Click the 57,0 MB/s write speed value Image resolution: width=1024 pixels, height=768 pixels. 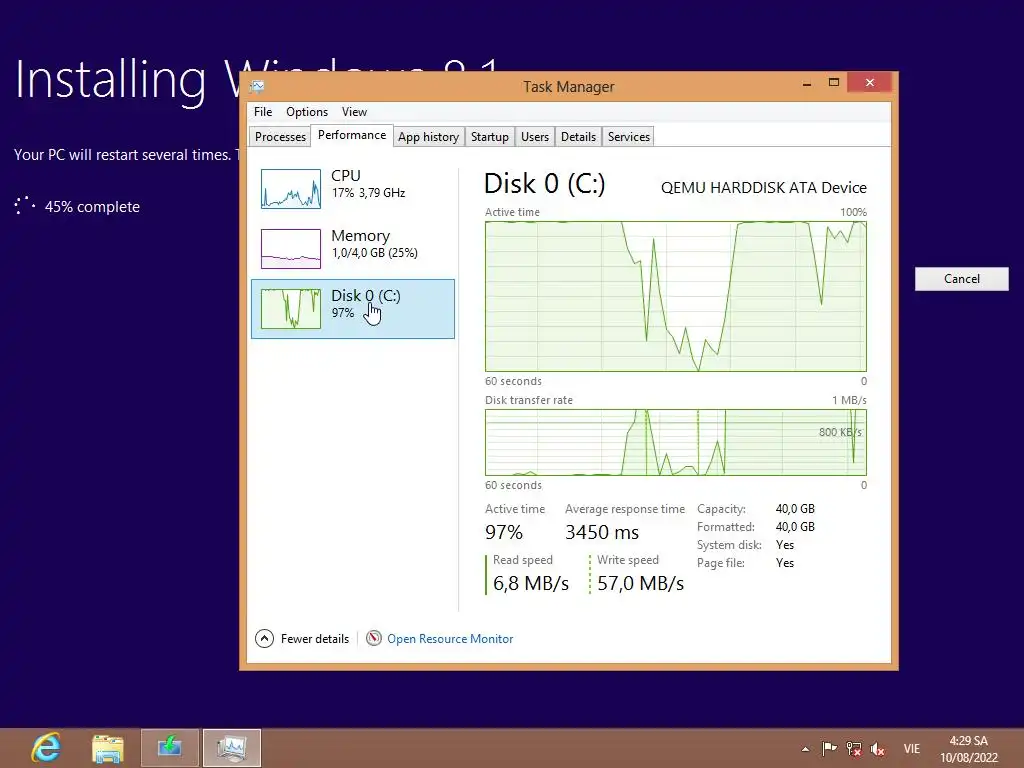click(641, 583)
